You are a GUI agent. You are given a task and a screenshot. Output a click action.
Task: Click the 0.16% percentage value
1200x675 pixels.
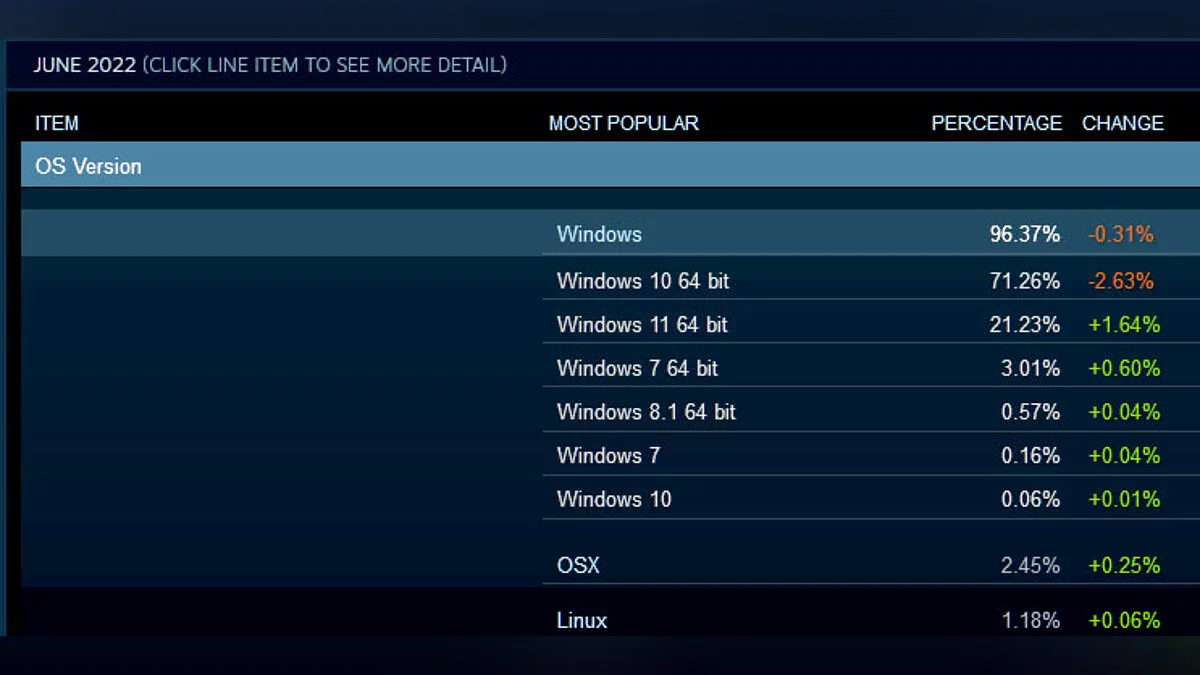1030,456
